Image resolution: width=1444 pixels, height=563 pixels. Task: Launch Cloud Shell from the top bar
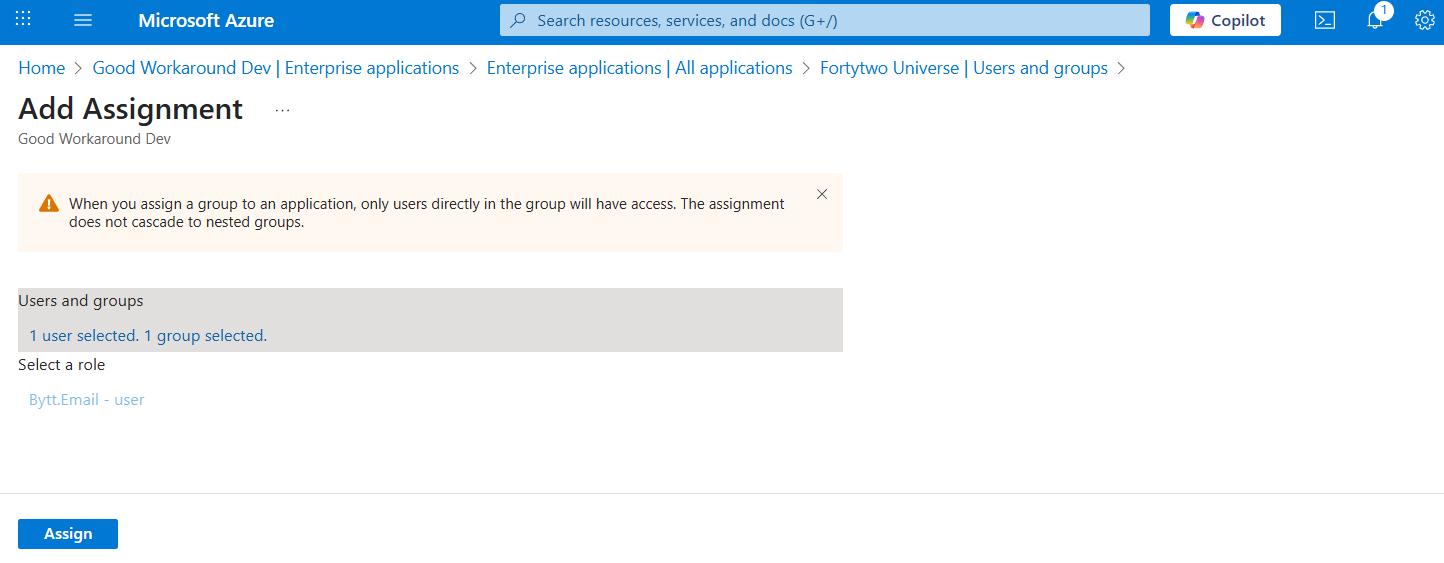[x=1324, y=21]
